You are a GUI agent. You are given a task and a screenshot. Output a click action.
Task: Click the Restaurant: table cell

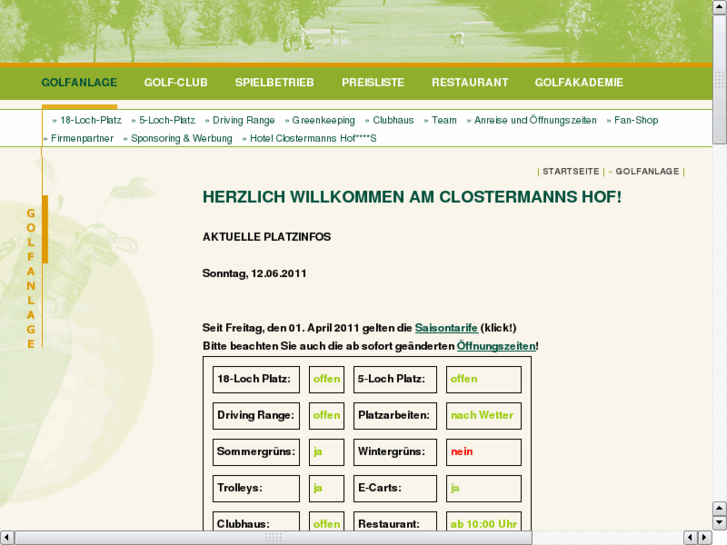(395, 521)
